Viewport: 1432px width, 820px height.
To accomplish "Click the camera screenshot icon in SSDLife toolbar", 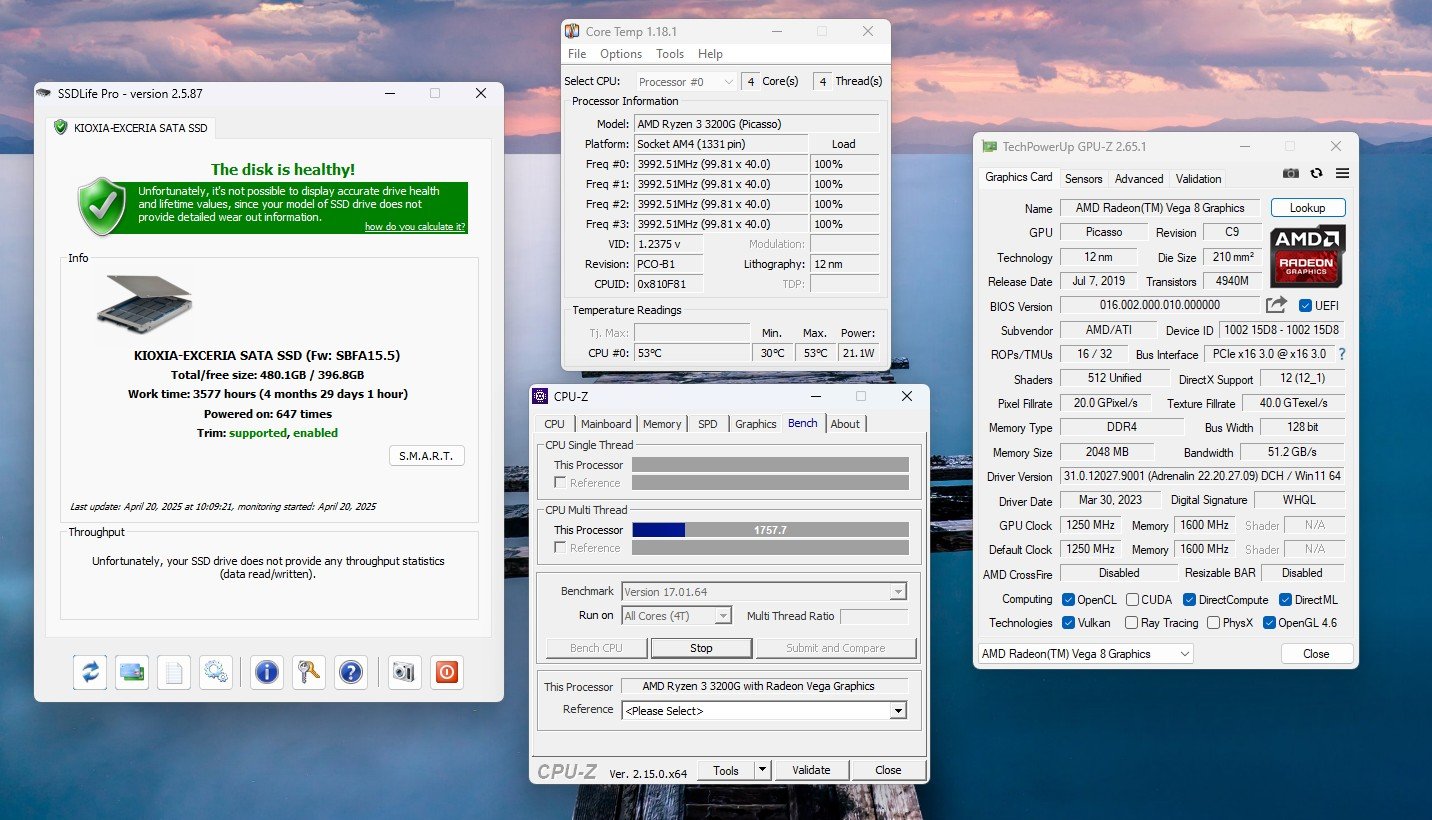I will [x=403, y=672].
